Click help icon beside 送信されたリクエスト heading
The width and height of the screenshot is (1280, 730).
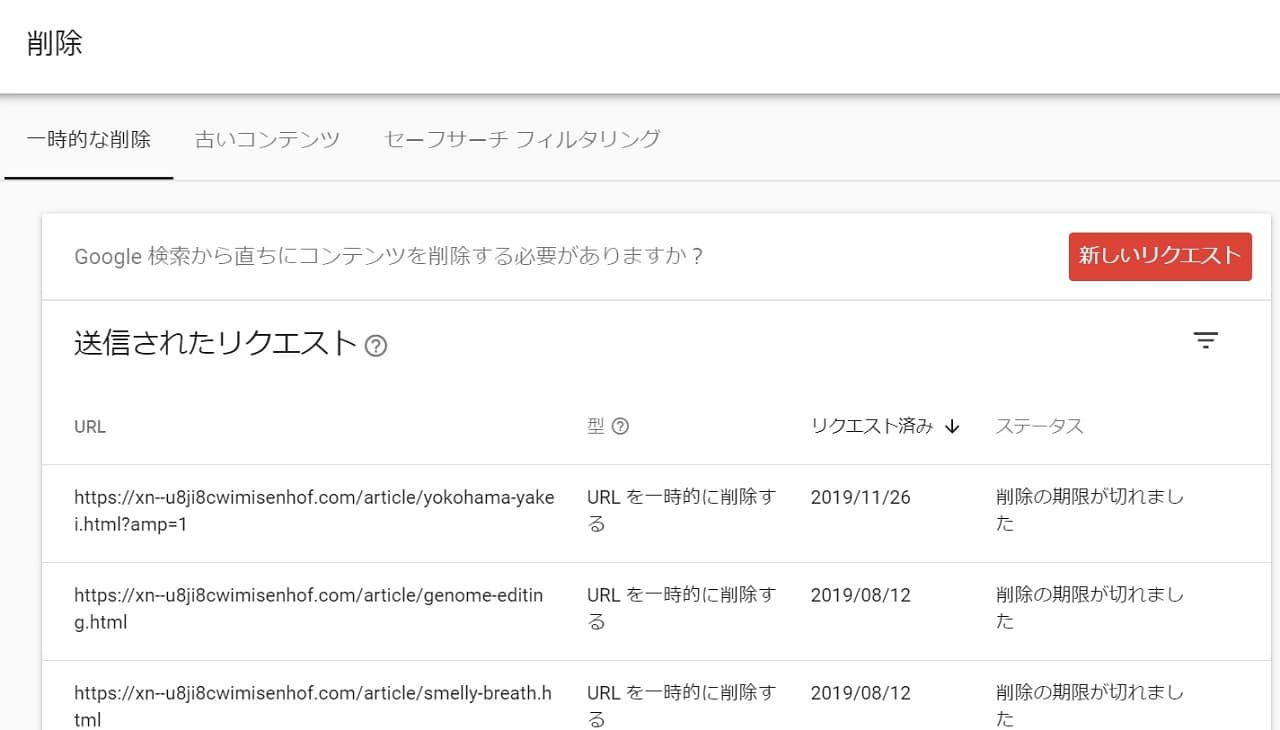pos(376,346)
